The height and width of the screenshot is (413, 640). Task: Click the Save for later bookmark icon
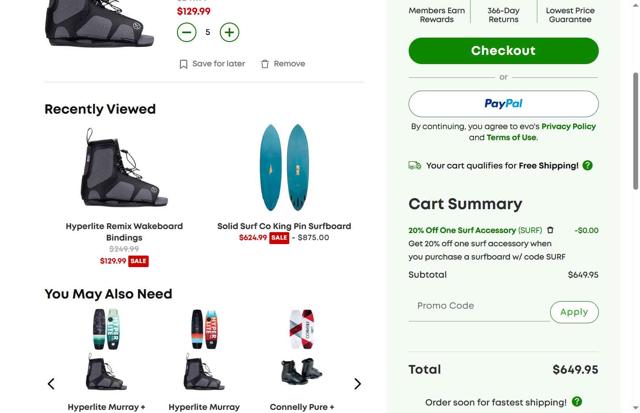coord(183,64)
